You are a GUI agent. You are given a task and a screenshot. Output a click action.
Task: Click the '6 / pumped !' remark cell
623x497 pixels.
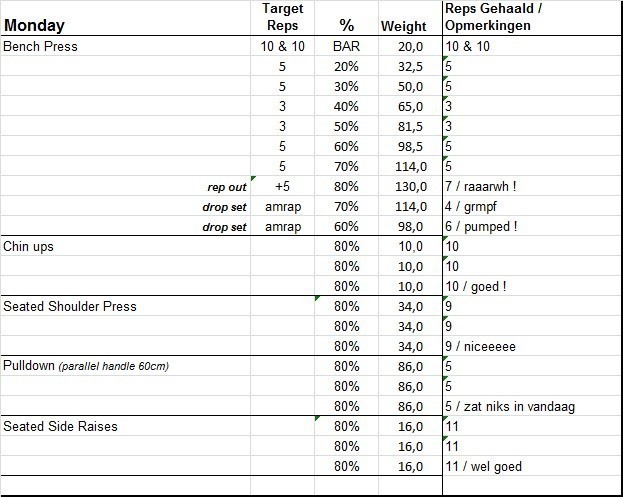tap(481, 226)
